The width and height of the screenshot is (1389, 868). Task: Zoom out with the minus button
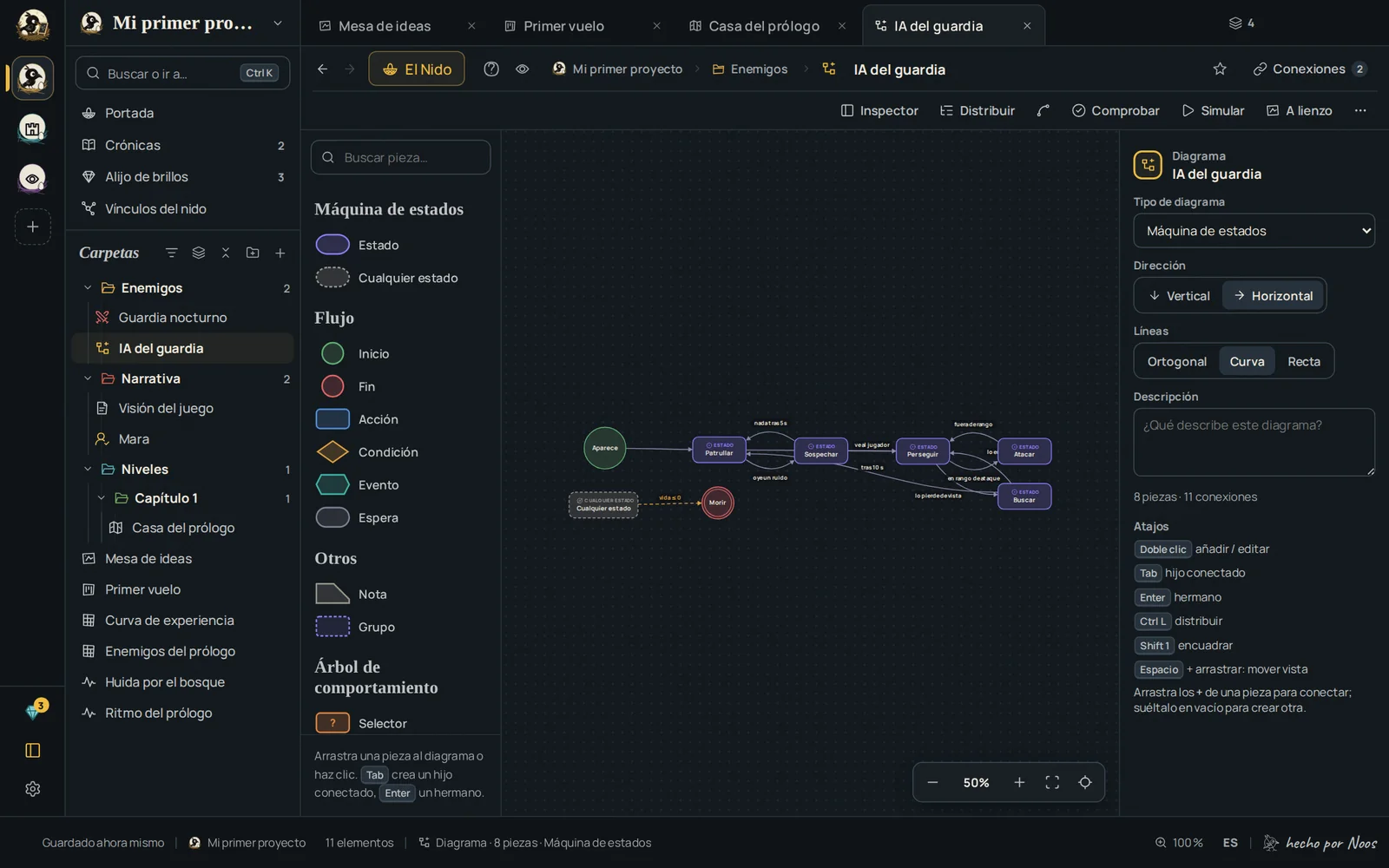[x=932, y=782]
